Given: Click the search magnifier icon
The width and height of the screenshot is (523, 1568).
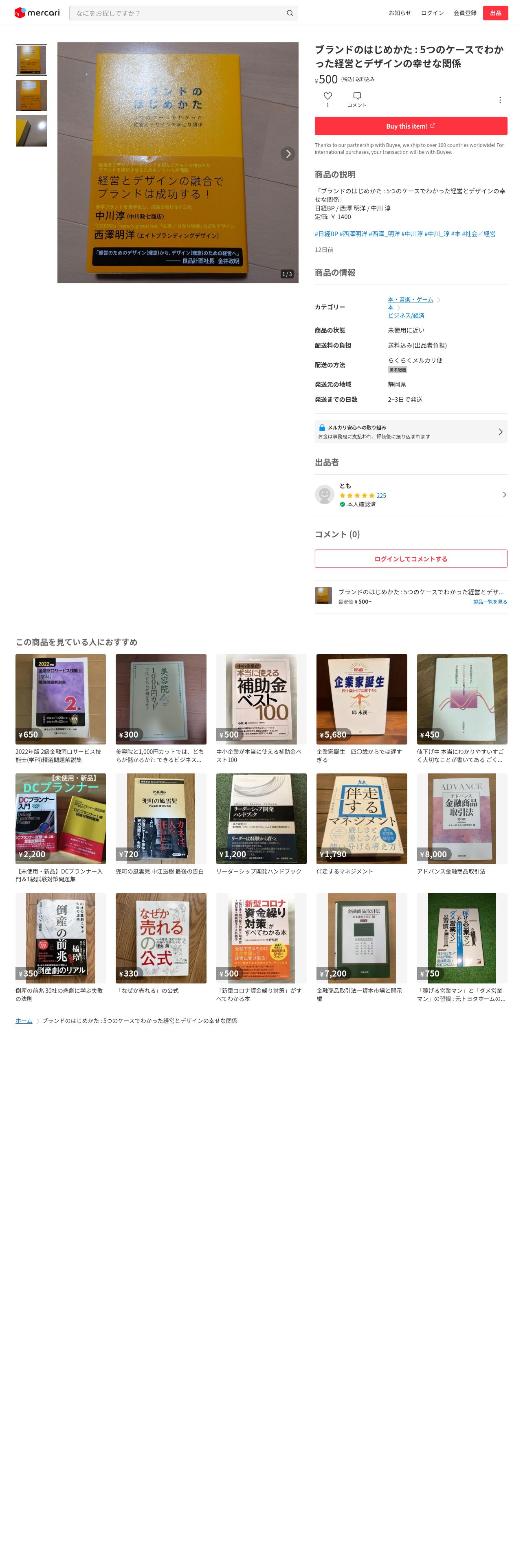Looking at the screenshot, I should click(290, 13).
